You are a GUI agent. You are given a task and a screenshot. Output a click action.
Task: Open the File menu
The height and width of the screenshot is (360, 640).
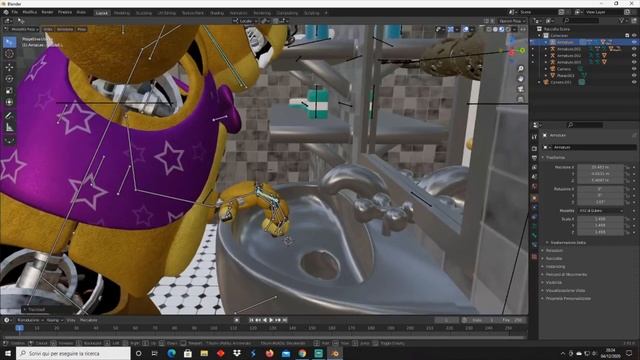click(x=15, y=12)
